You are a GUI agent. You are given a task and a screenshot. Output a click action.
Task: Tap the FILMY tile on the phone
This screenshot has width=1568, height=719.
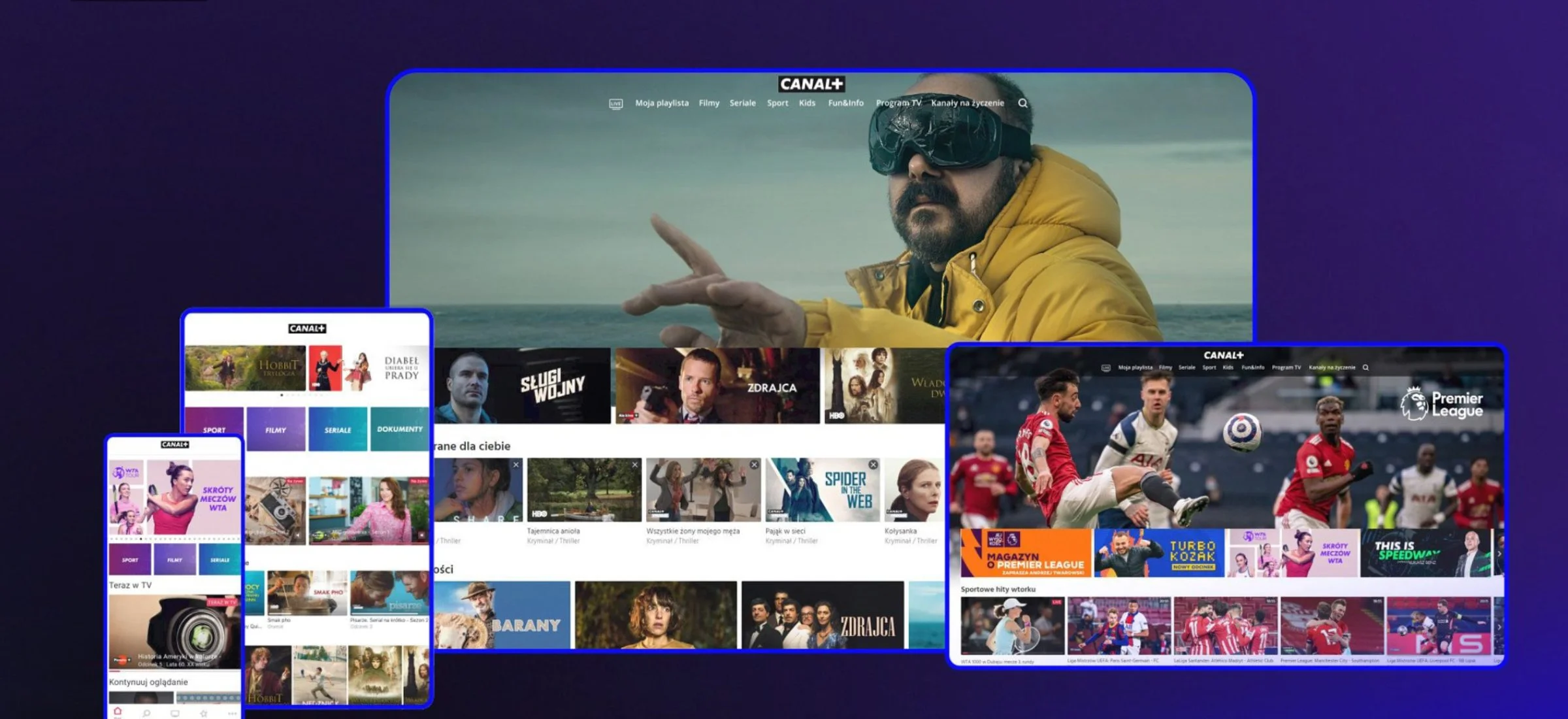point(174,560)
